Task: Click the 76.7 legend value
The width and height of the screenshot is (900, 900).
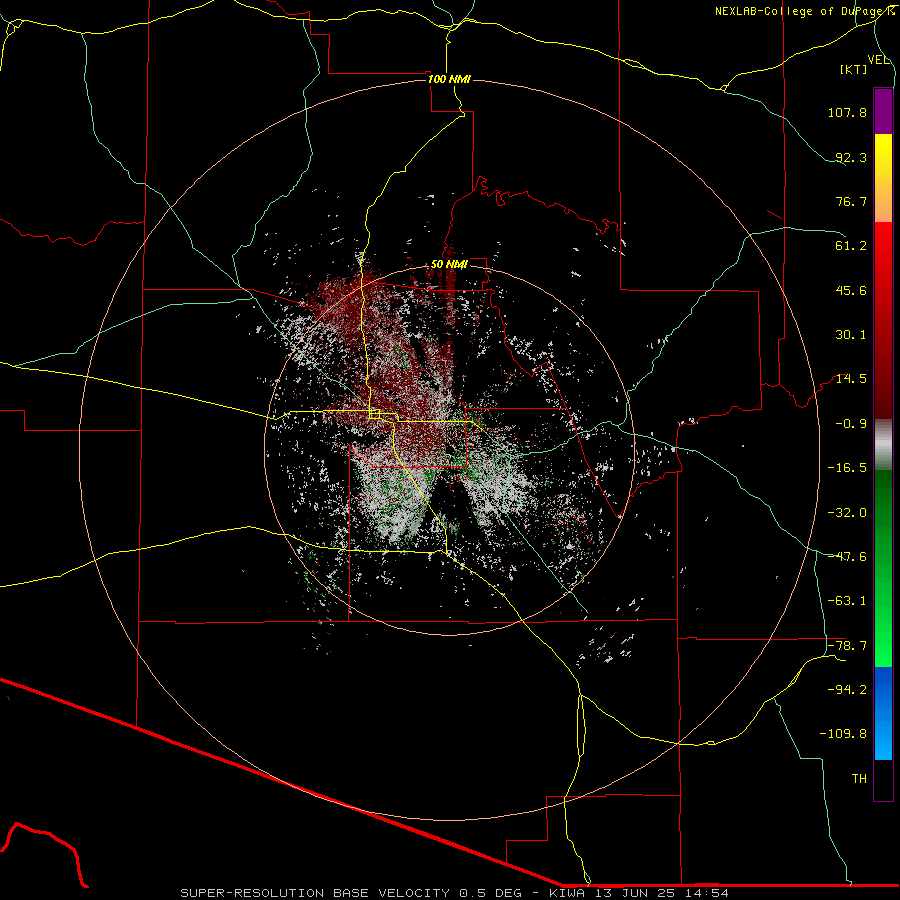Action: pos(851,201)
